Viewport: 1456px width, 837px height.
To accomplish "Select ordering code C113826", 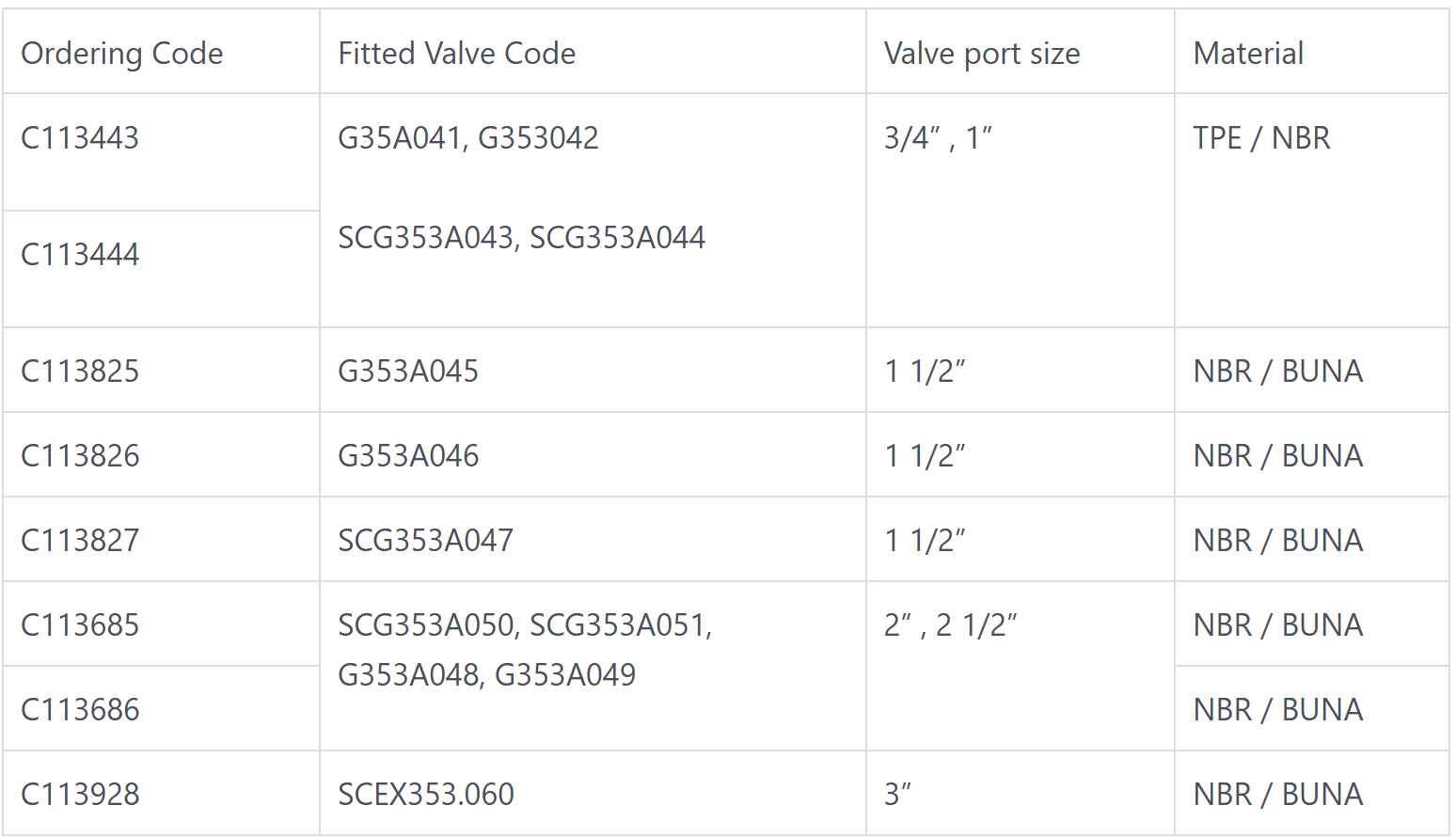I will click(80, 456).
